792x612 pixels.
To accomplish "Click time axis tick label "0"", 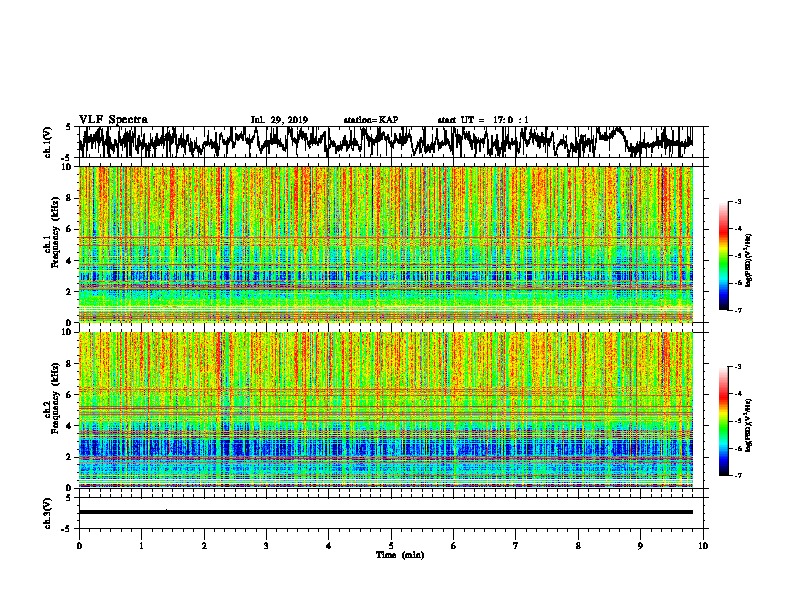I will point(79,546).
